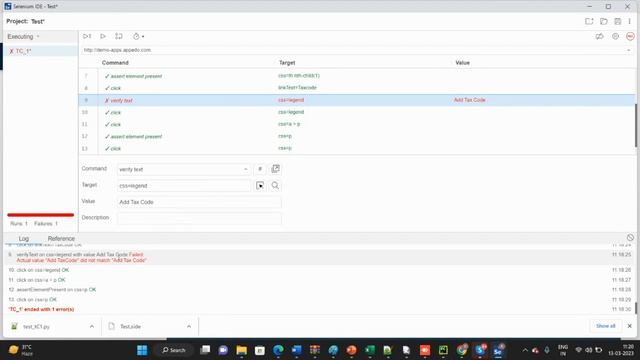Image resolution: width=640 pixels, height=360 pixels.
Task: Edit the Value field Add Tax Code
Action: tap(199, 202)
